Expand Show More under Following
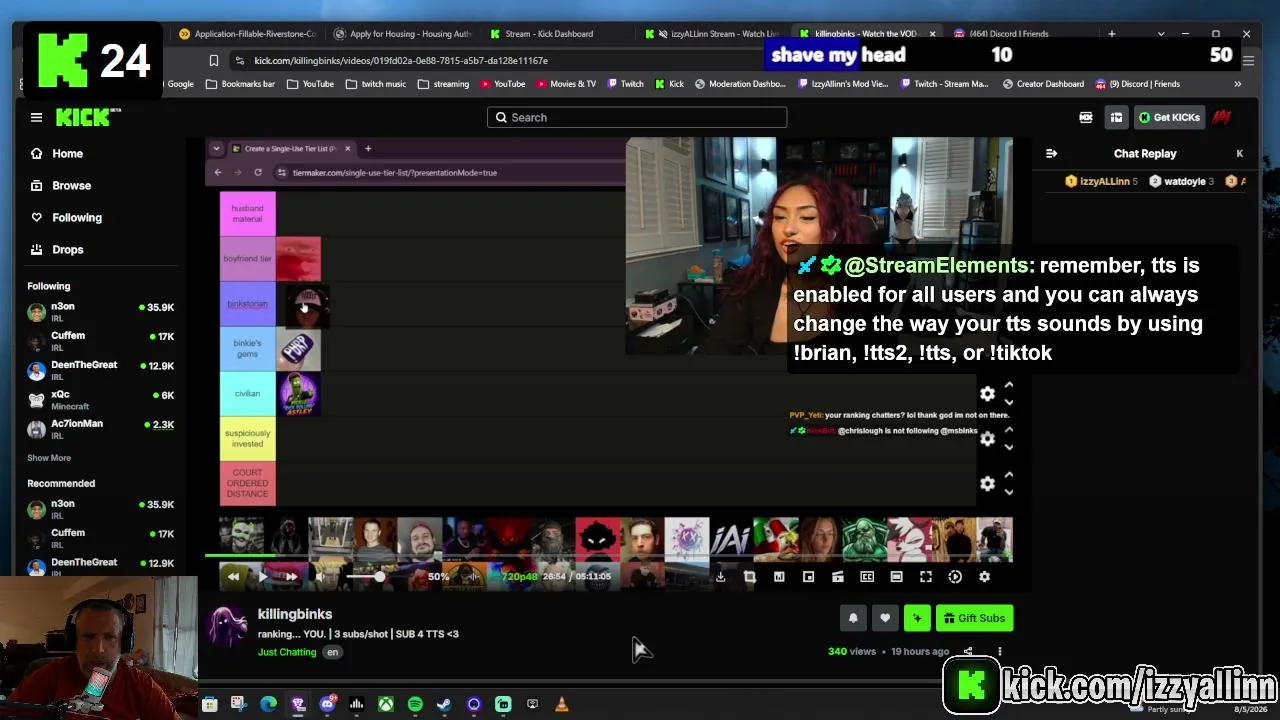 tap(49, 458)
